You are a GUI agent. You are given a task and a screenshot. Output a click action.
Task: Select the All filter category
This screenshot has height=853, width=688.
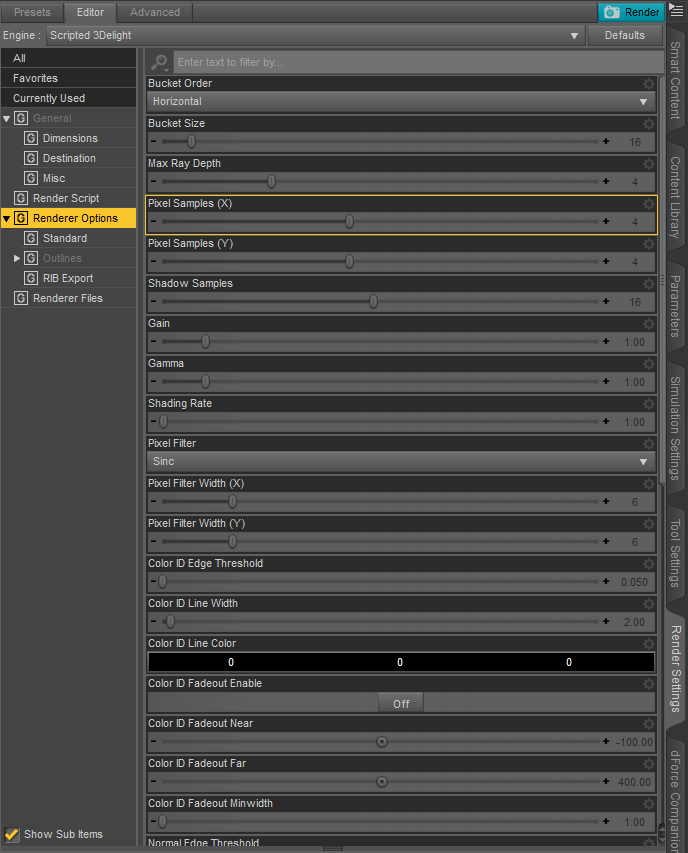[x=69, y=58]
